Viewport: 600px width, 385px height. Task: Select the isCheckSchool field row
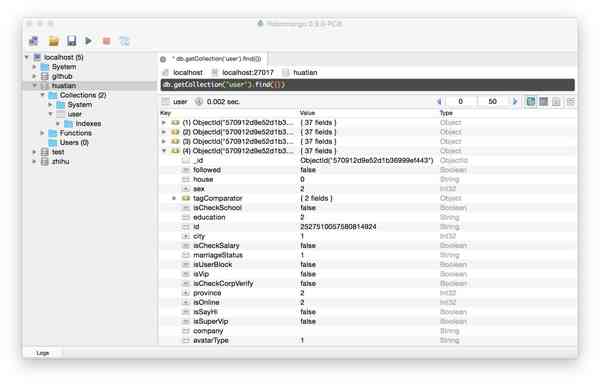pos(367,208)
